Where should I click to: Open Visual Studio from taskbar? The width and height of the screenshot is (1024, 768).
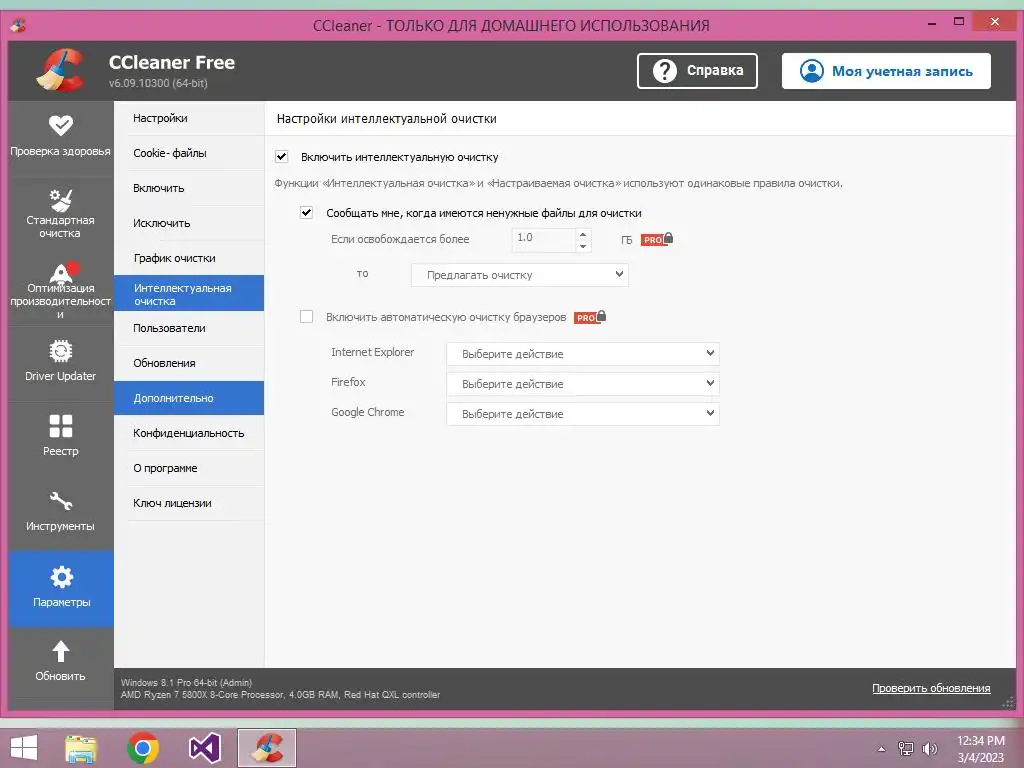(x=204, y=748)
